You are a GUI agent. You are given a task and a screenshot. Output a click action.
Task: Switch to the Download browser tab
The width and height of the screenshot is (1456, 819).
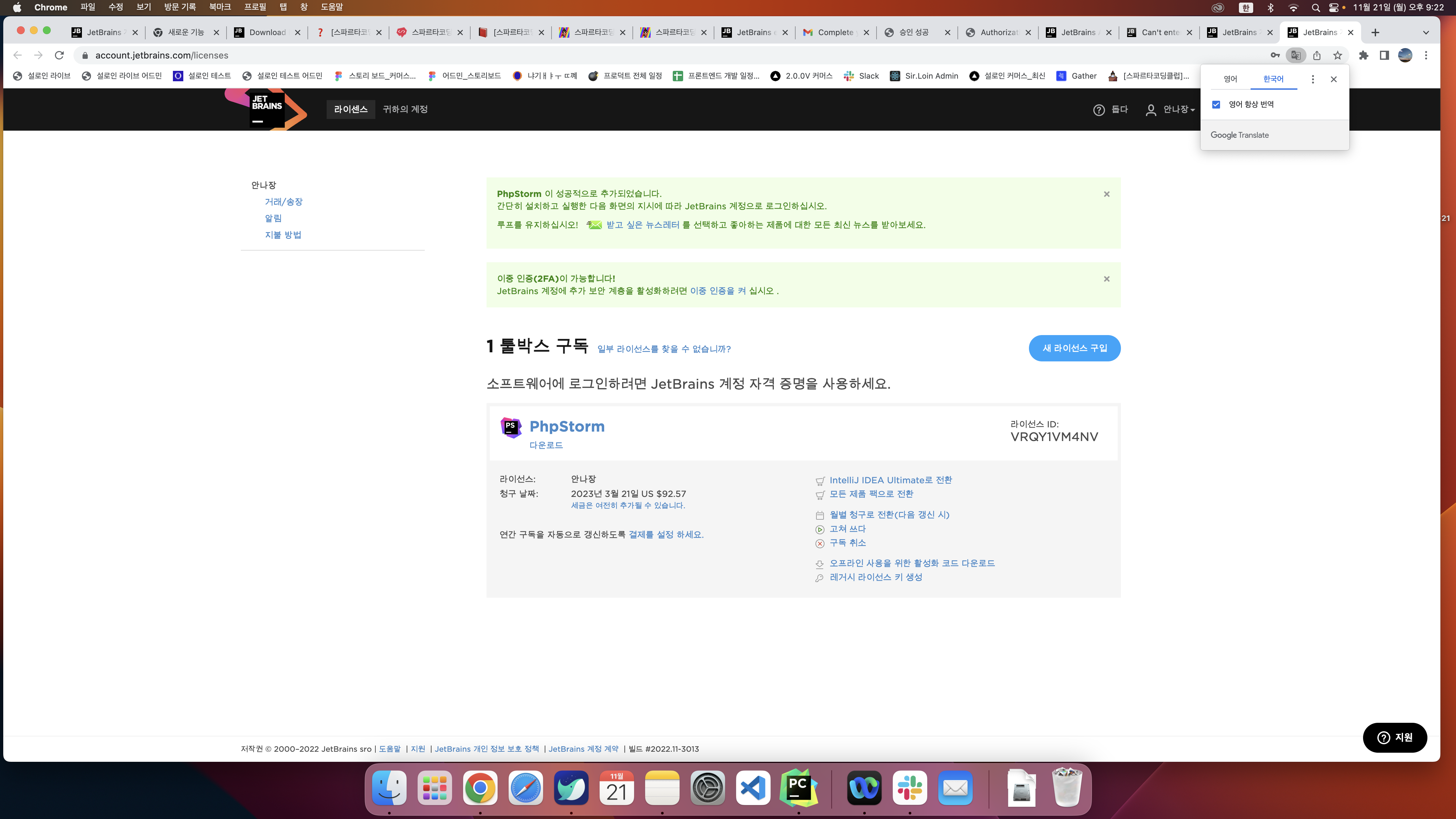click(267, 32)
